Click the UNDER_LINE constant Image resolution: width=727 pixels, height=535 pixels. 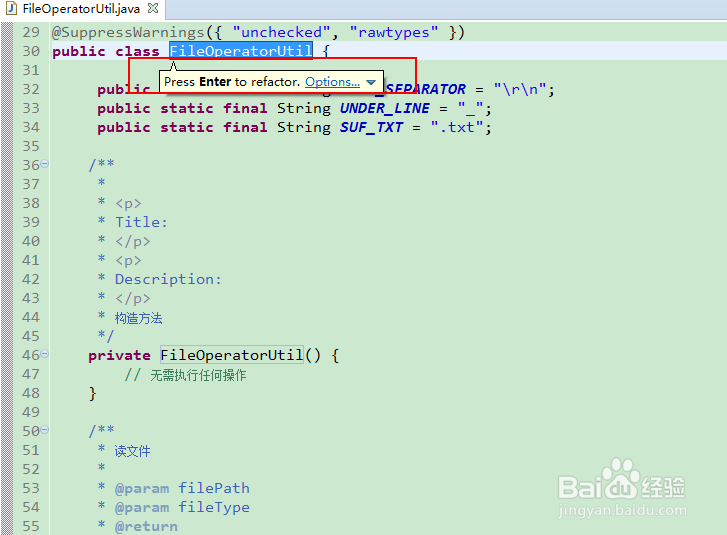coord(384,108)
